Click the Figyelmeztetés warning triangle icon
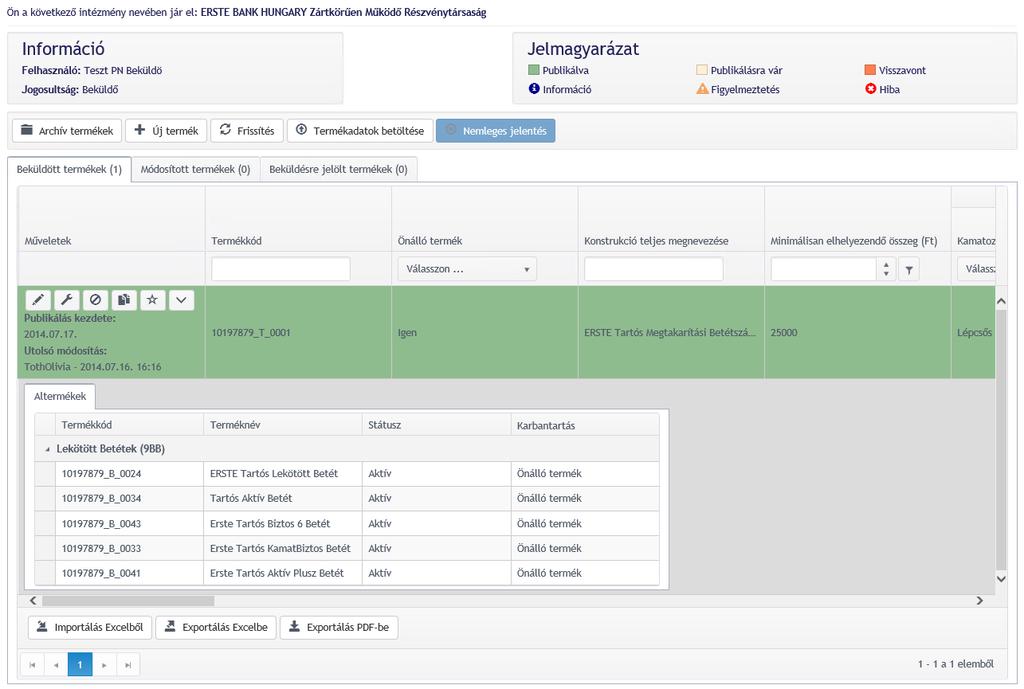The width and height of the screenshot is (1024, 689). point(702,89)
